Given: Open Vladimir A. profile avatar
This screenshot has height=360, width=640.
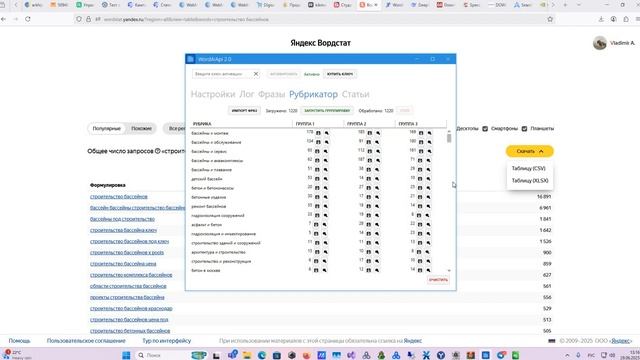Looking at the screenshot, I should tap(600, 43).
